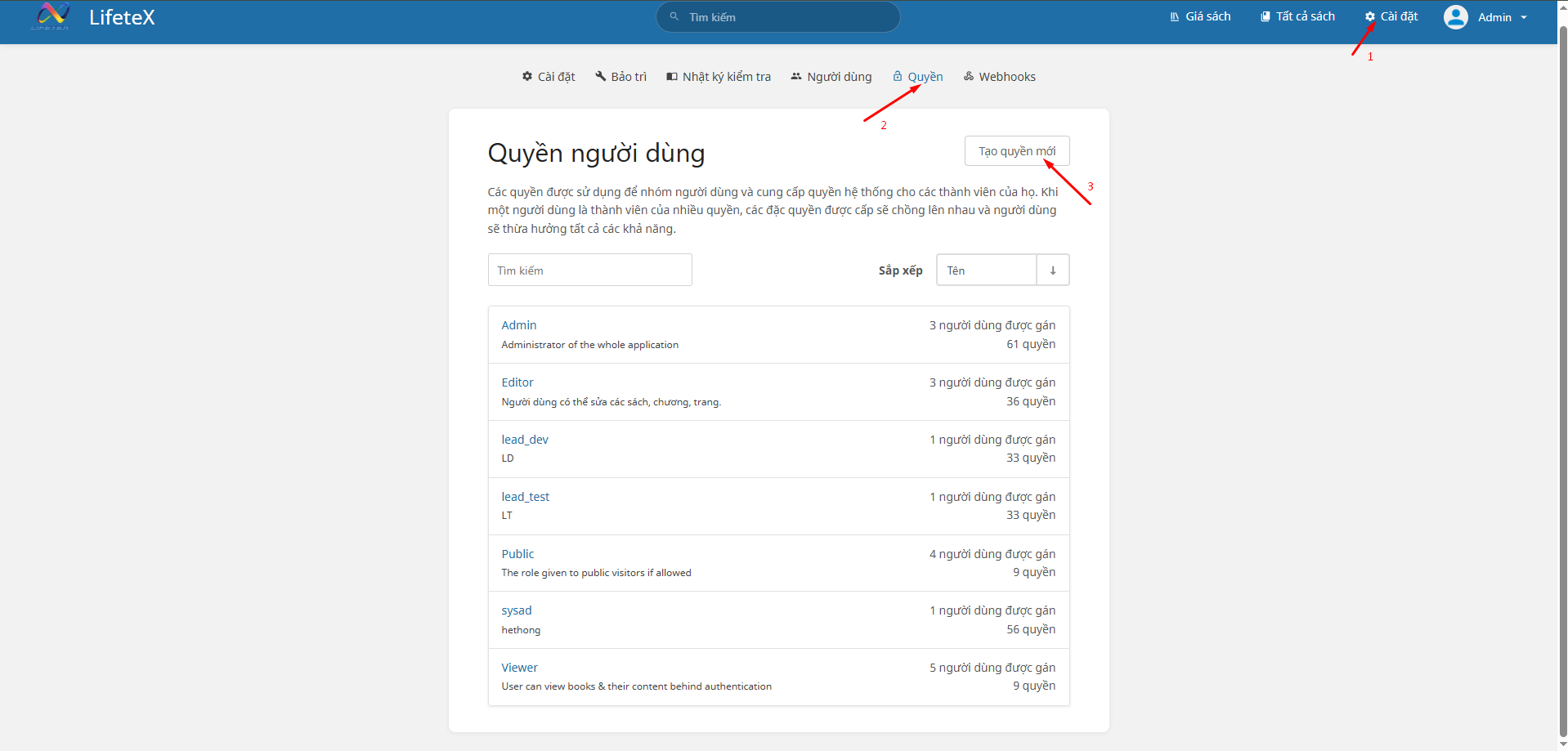Open the Sắp xếp sort dropdown
1568x751 pixels.
click(986, 270)
